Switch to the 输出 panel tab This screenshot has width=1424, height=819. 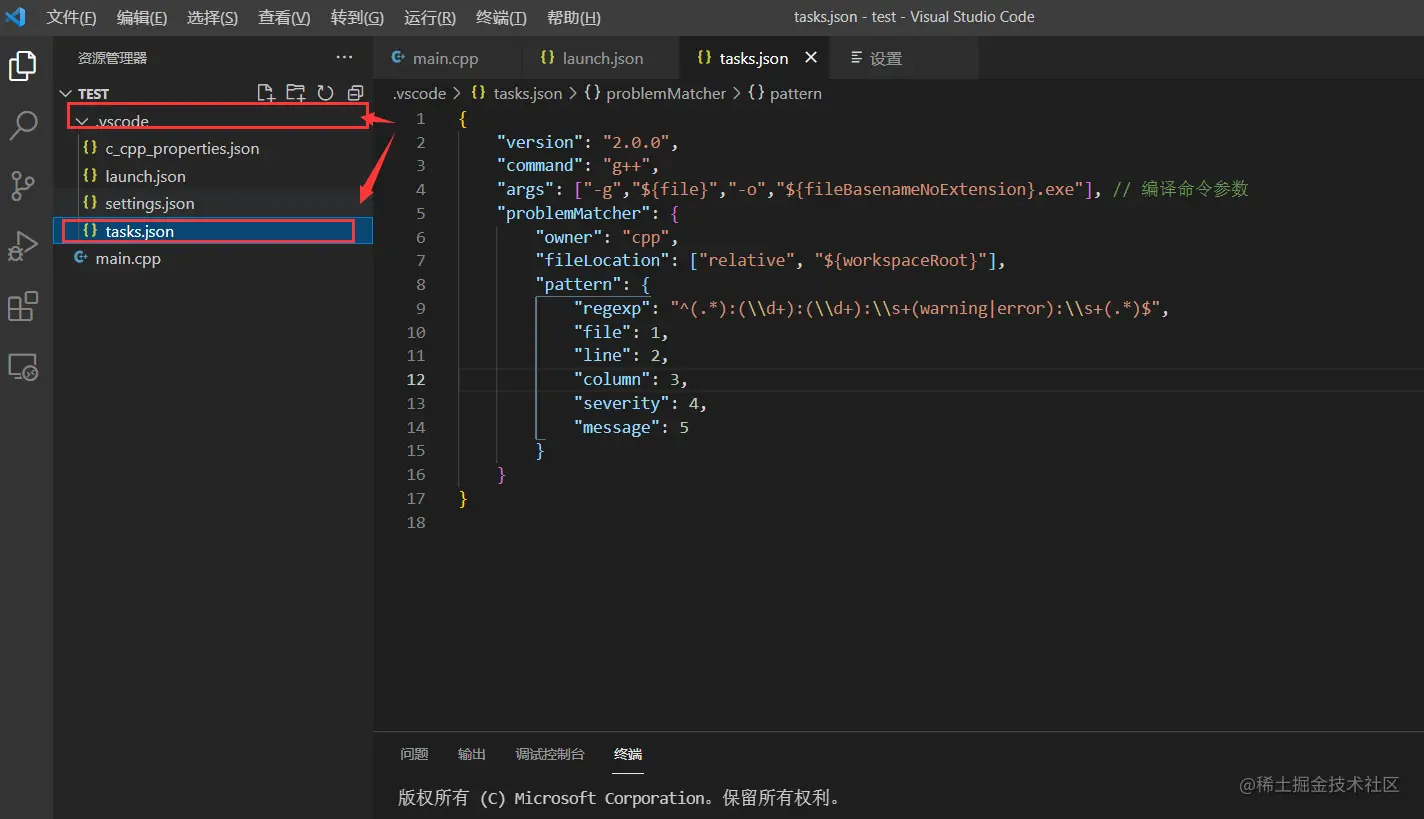click(x=470, y=754)
